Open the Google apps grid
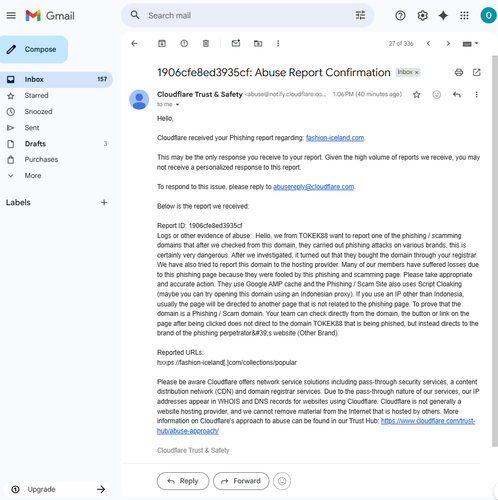 tap(464, 15)
